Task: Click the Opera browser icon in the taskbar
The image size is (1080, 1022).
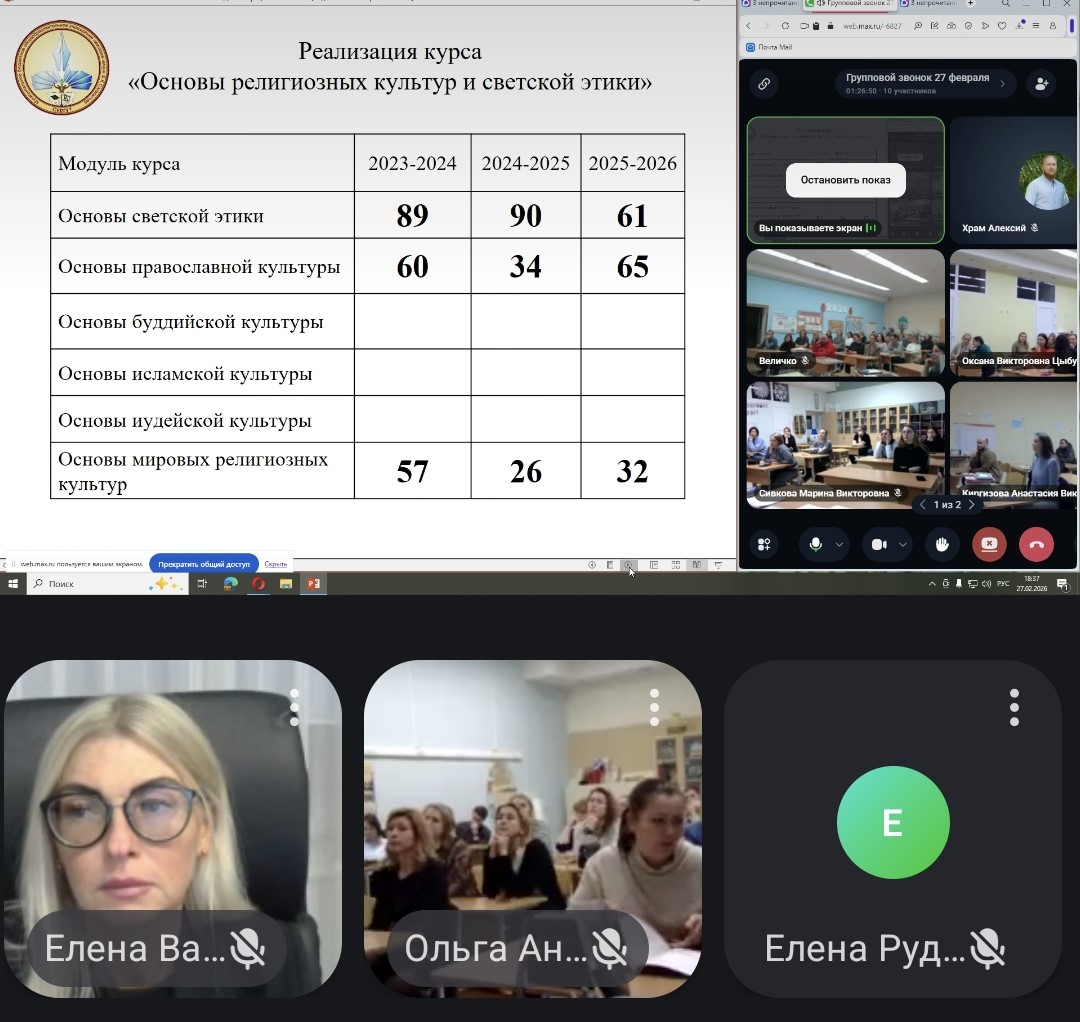Action: click(x=259, y=583)
